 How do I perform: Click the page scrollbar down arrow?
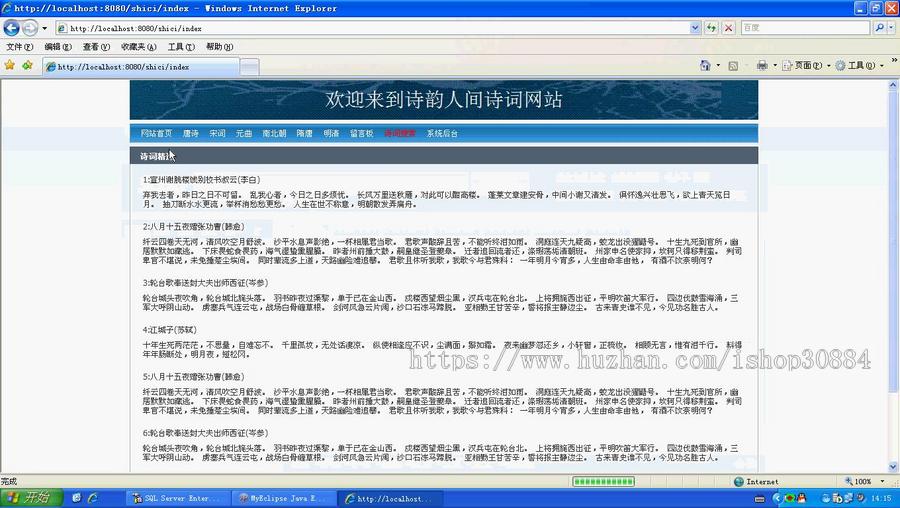[x=893, y=467]
